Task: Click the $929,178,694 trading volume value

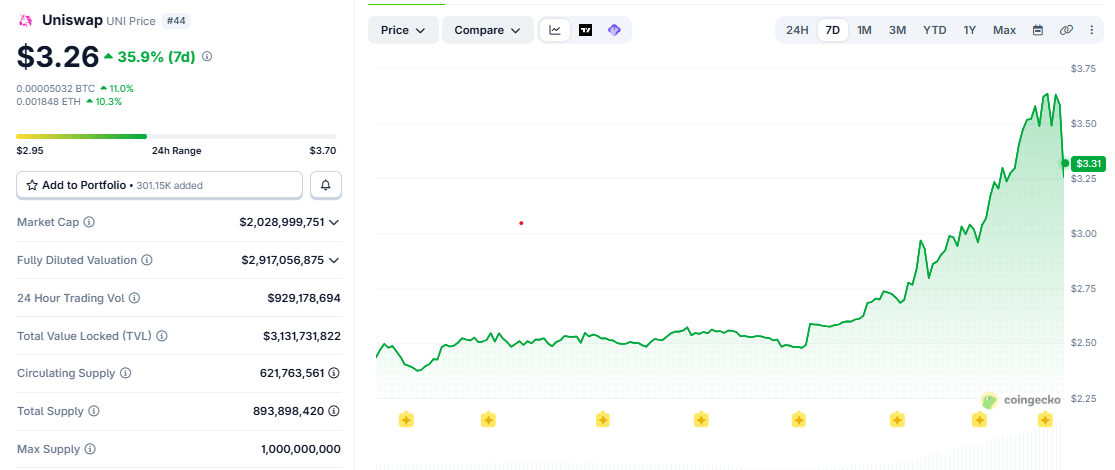Action: [304, 298]
